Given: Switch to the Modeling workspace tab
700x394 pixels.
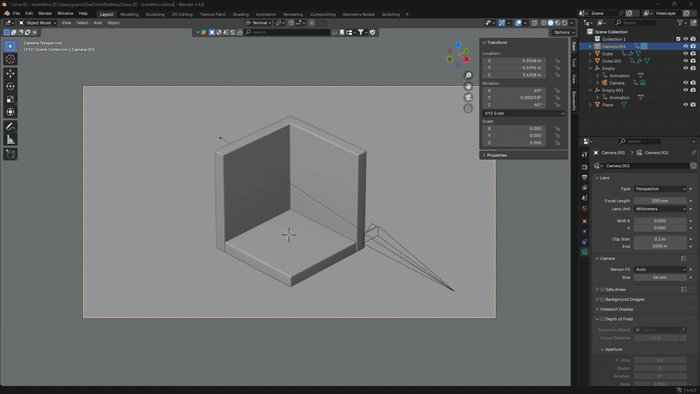Looking at the screenshot, I should (x=129, y=14).
